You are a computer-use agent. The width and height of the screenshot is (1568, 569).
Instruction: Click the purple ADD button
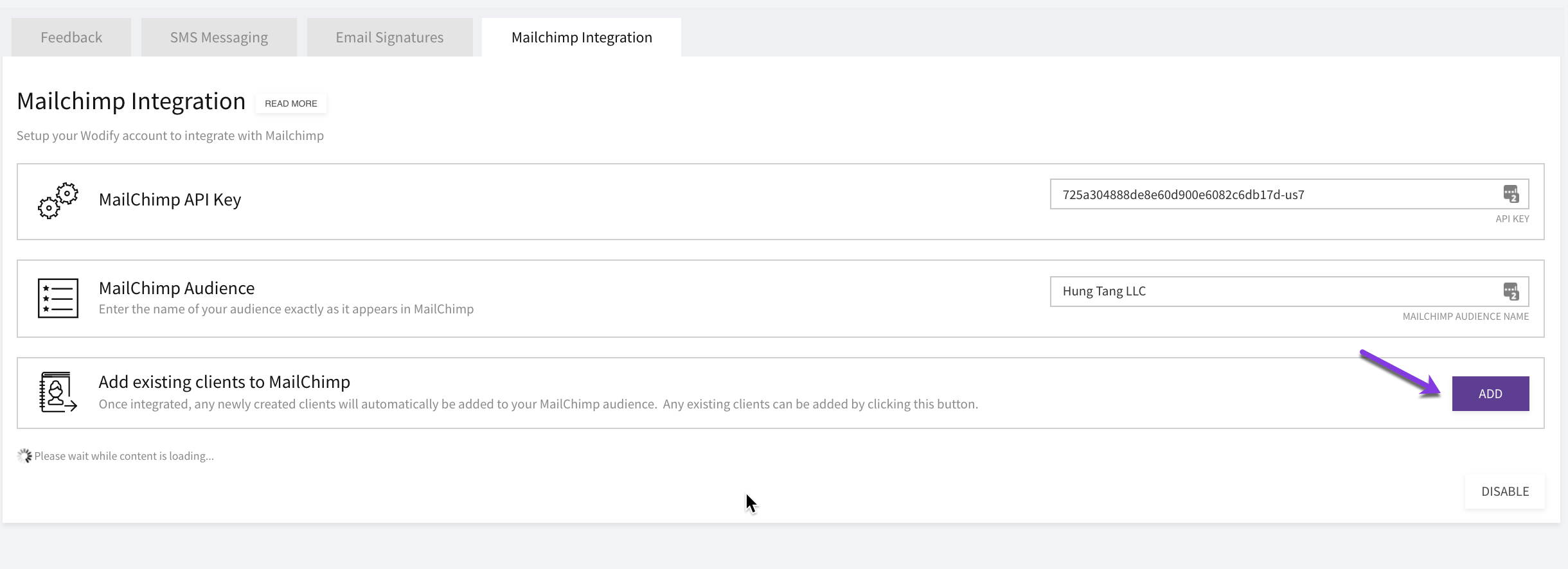[1490, 394]
